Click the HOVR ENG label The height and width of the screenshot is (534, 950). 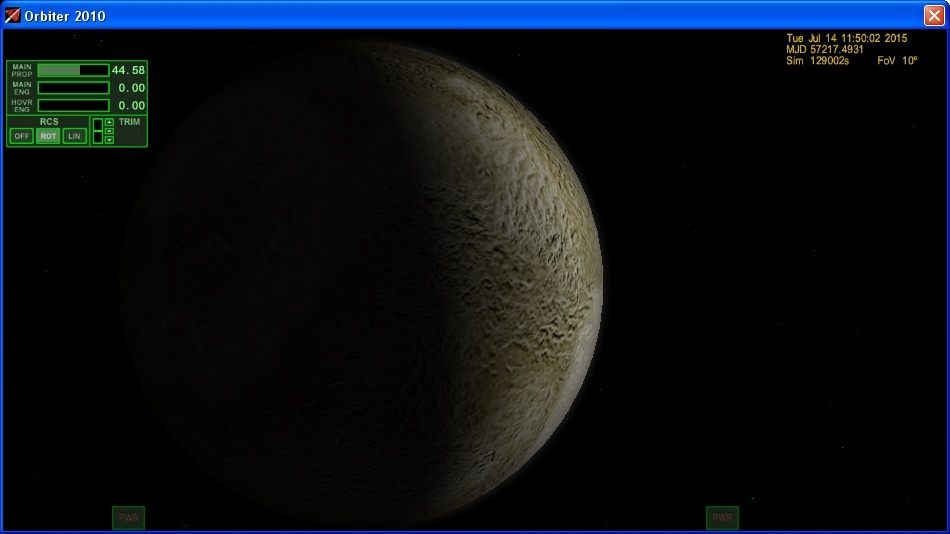click(22, 106)
